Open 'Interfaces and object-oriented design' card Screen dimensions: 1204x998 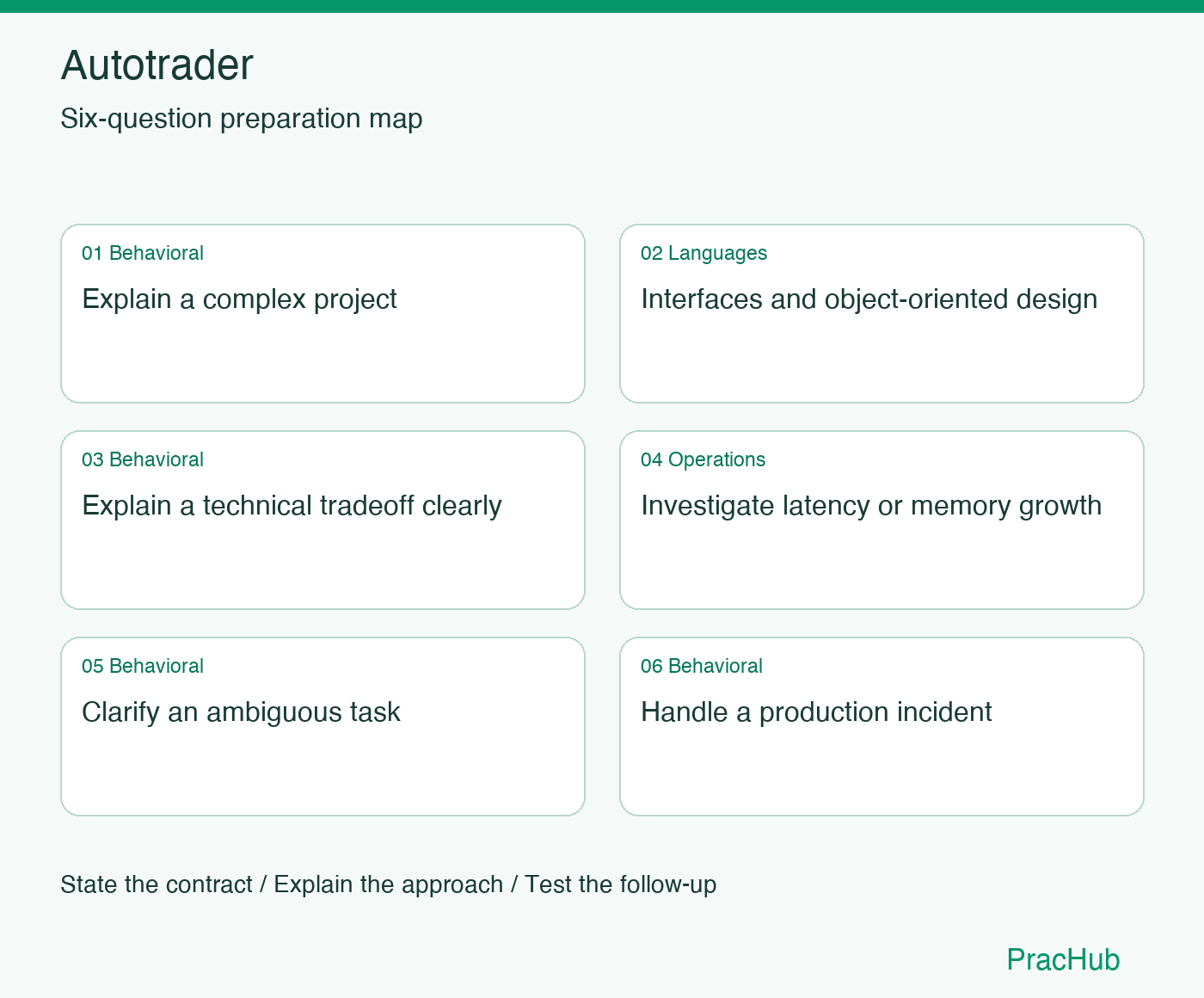click(881, 313)
